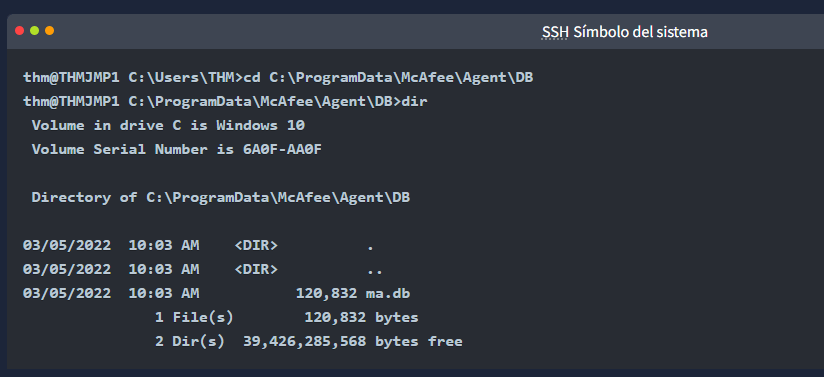Click the '1 File(s)' summary text
Image resolution: width=824 pixels, height=377 pixels.
(x=194, y=318)
